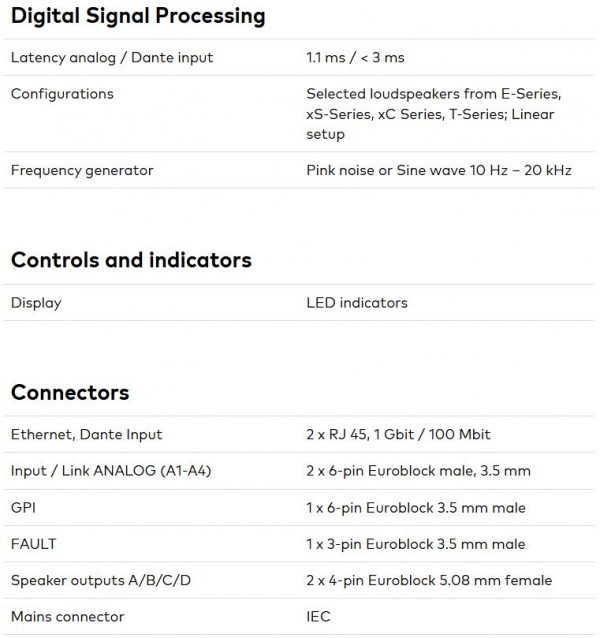Click the 1.1 ms / < 3 ms value
The width and height of the screenshot is (600, 638).
pos(356,58)
